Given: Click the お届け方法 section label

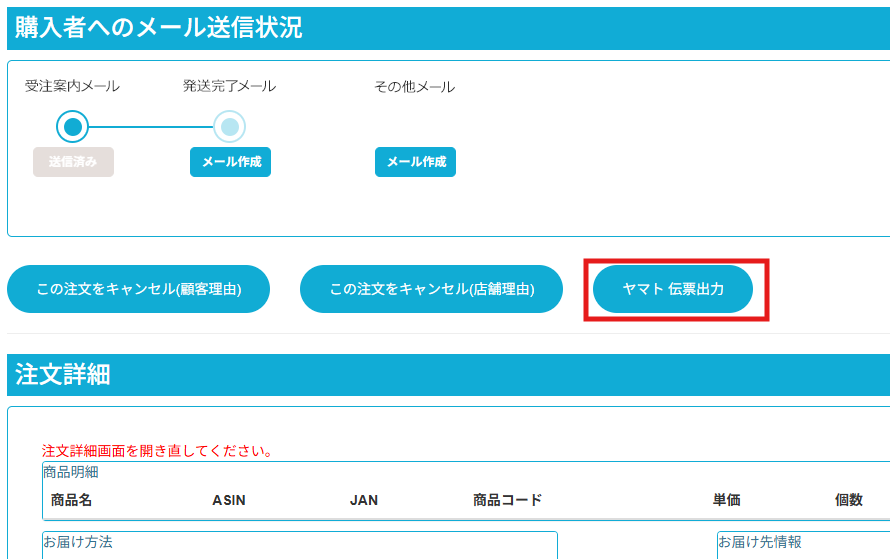Looking at the screenshot, I should pyautogui.click(x=78, y=542).
